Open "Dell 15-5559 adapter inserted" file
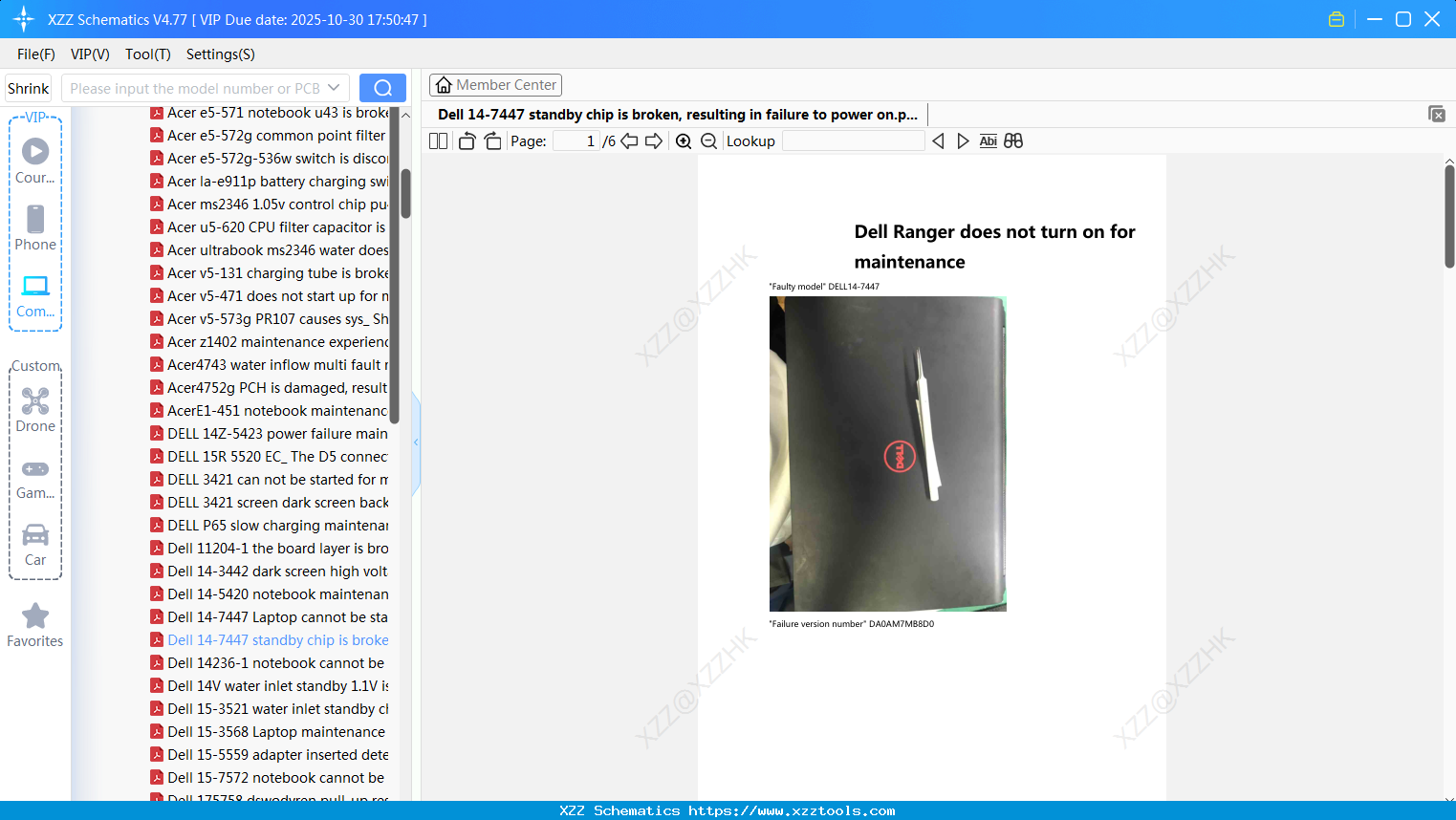The width and height of the screenshot is (1456, 820). 270,755
